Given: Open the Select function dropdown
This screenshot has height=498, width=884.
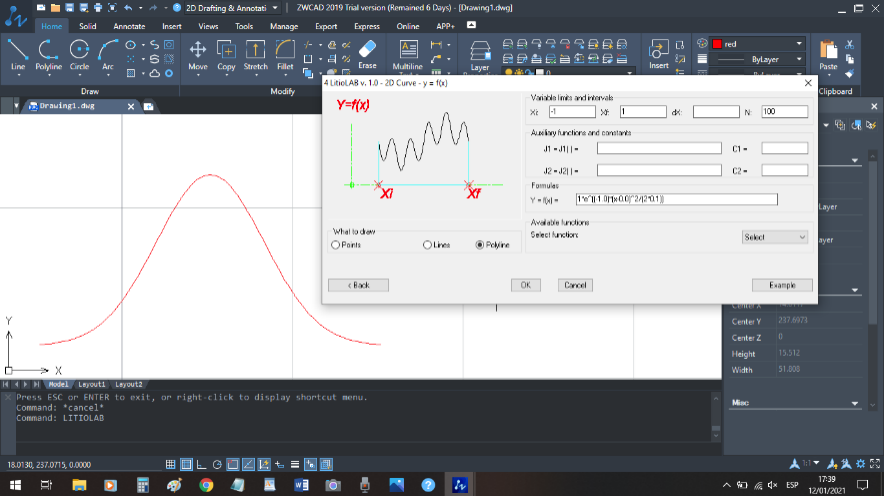Looking at the screenshot, I should 775,237.
